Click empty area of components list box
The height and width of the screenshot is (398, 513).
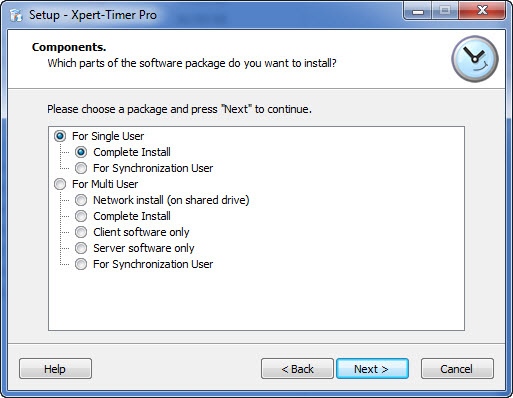click(x=256, y=300)
